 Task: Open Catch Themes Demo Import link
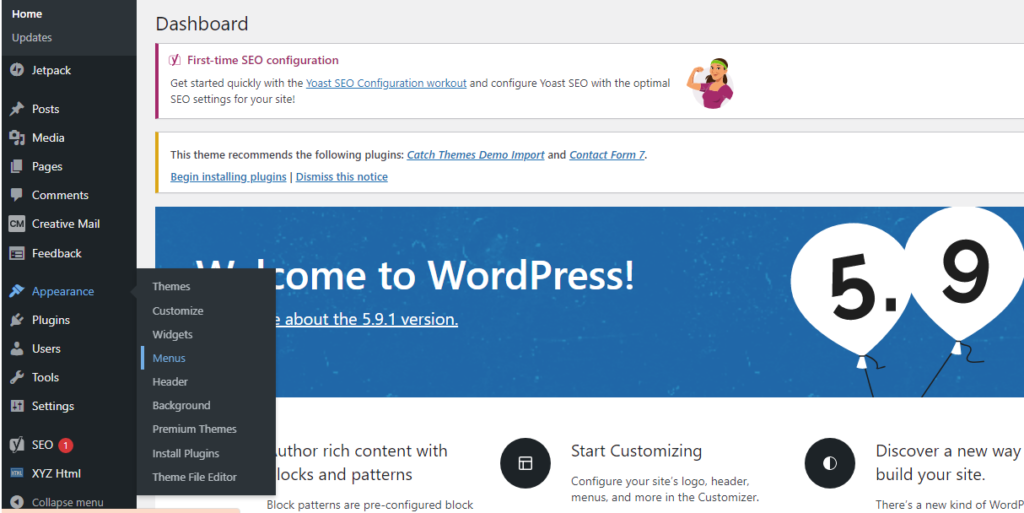pyautogui.click(x=475, y=155)
